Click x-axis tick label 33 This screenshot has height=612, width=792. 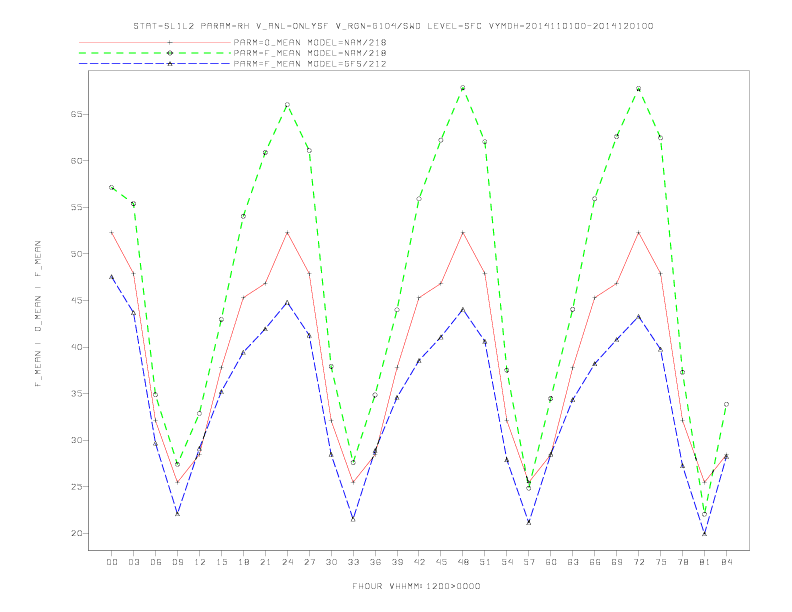(353, 562)
